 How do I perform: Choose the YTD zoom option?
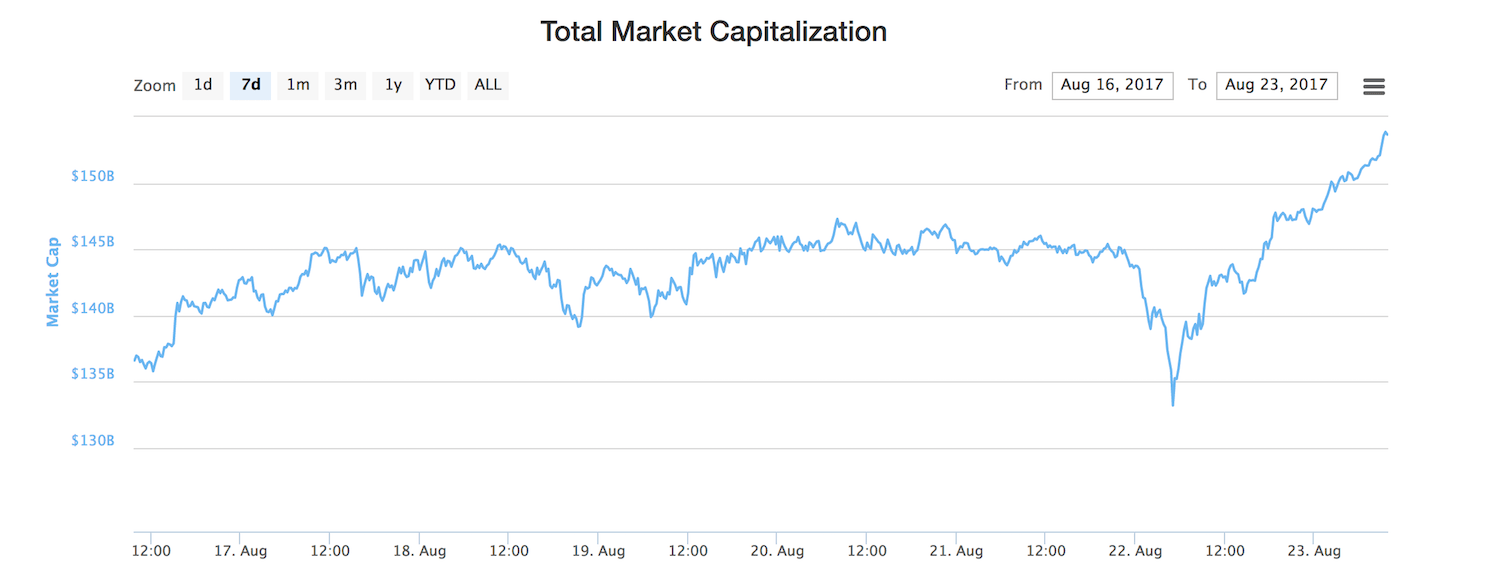coord(440,85)
